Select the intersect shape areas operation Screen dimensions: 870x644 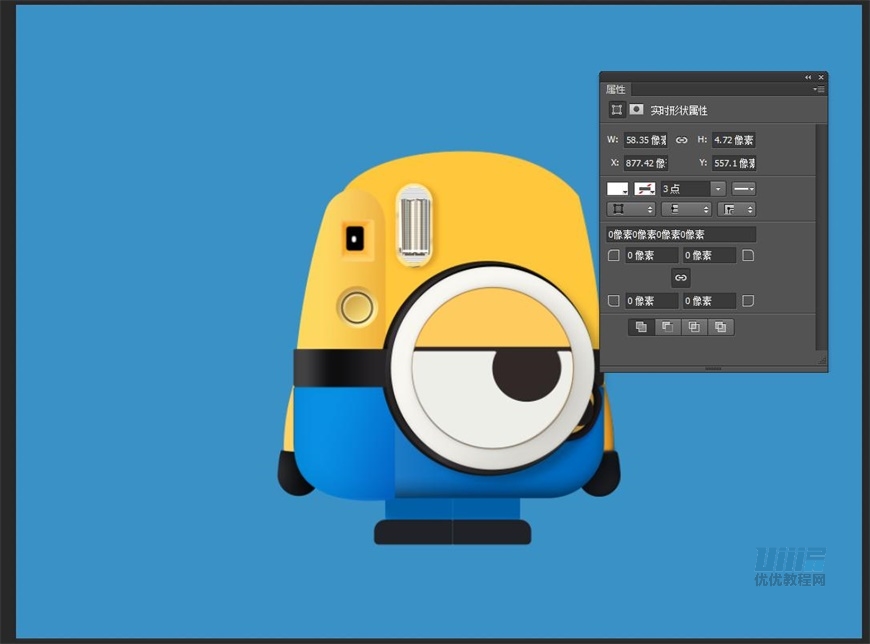point(694,327)
